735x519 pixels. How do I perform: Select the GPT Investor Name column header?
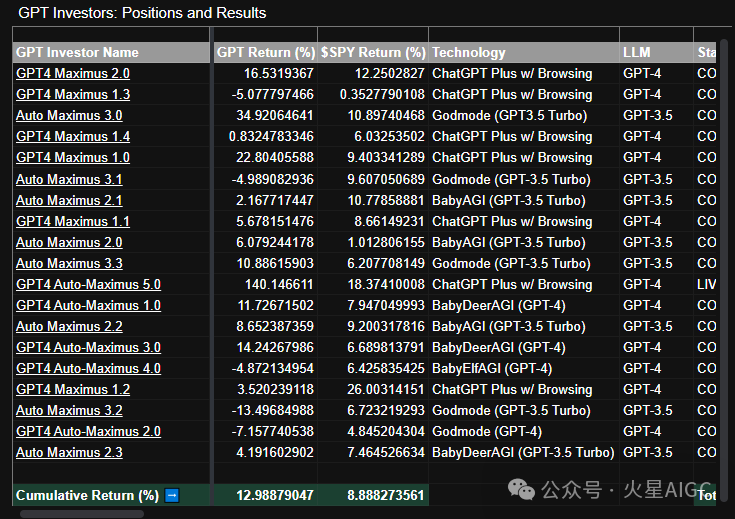(78, 52)
